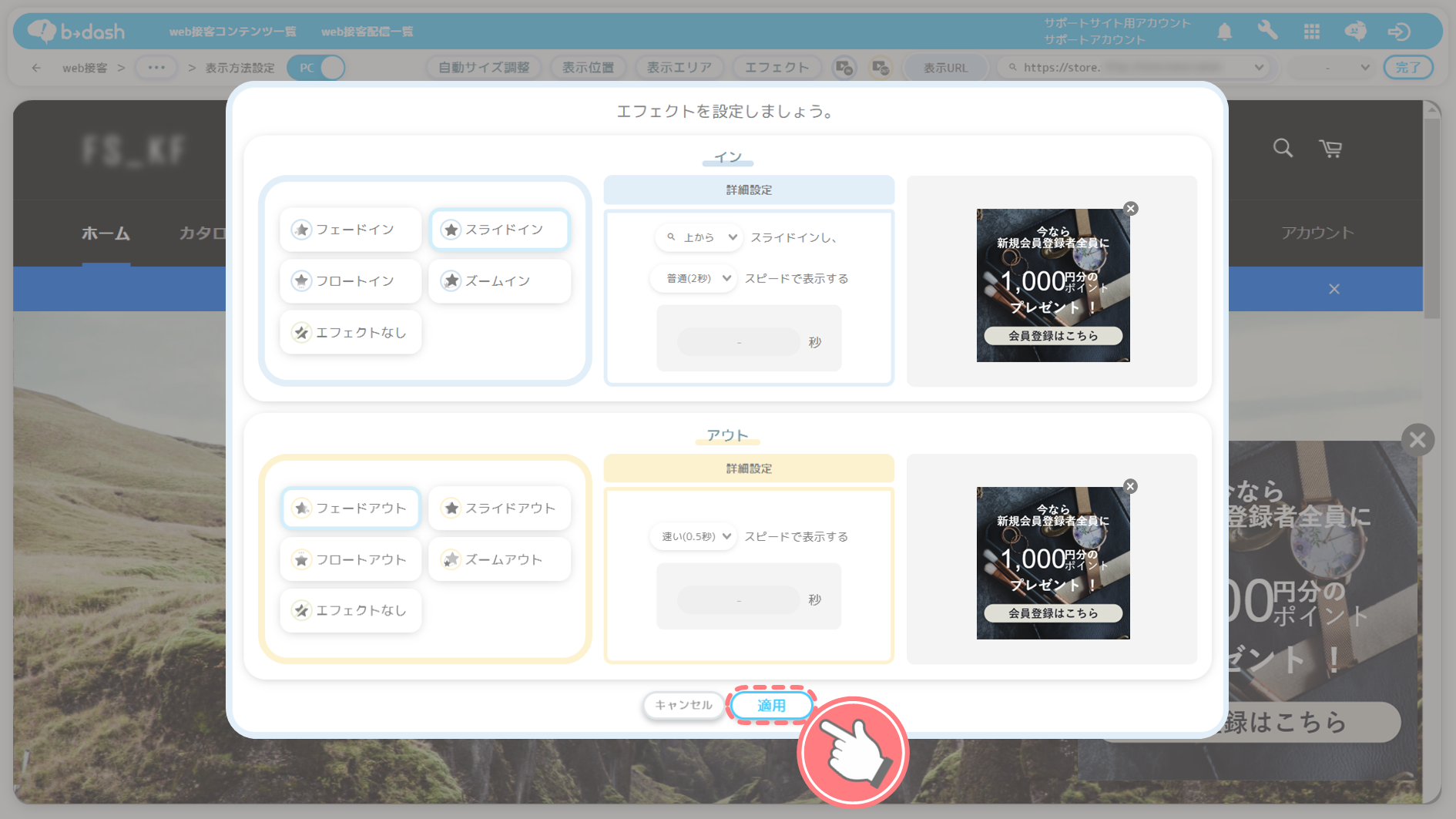Click 表示方法設定 breadcrumb text

[x=240, y=68]
